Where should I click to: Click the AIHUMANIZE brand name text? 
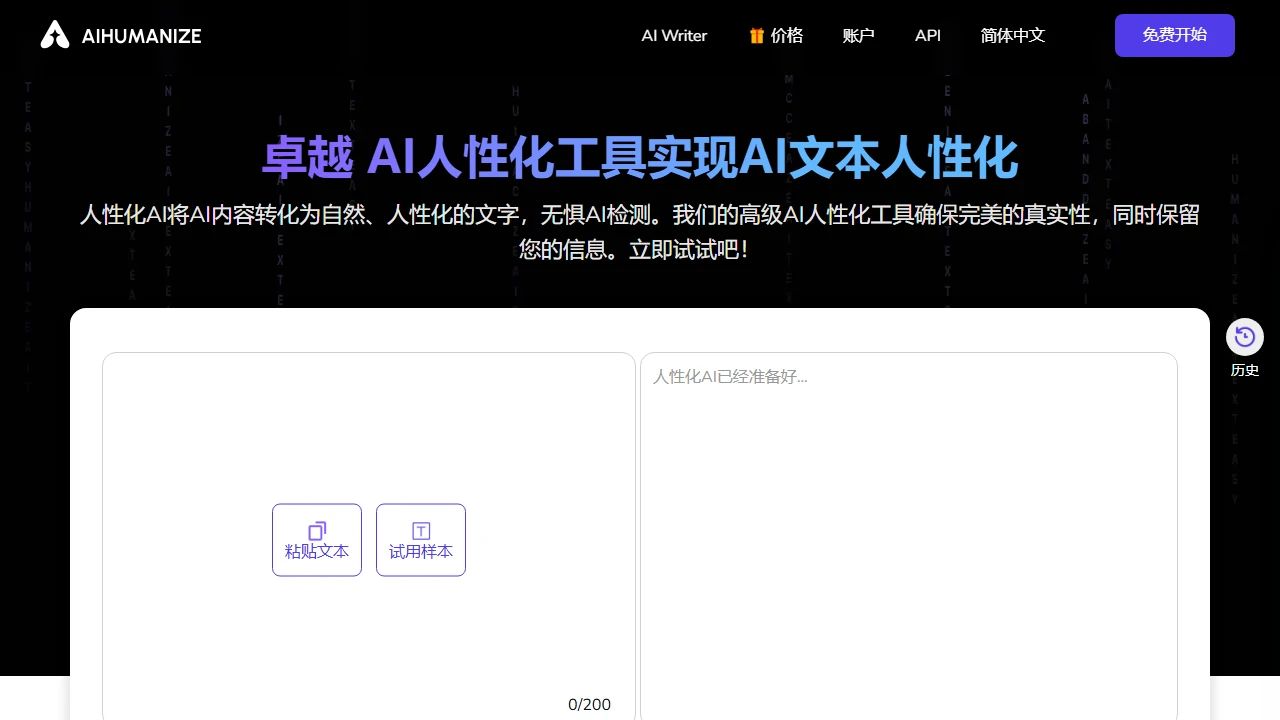[141, 36]
